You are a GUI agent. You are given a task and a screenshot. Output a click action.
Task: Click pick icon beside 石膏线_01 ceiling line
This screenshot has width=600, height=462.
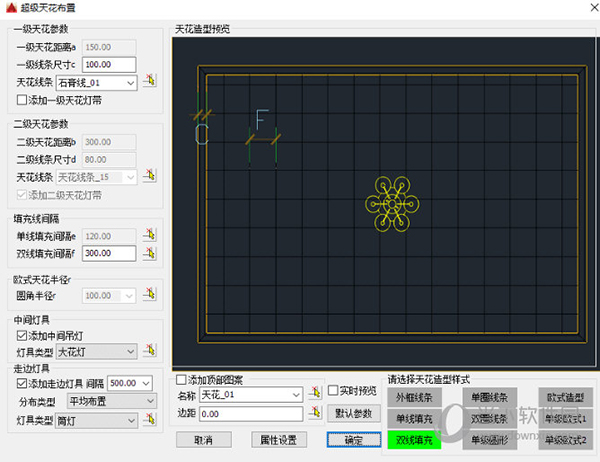coord(150,82)
